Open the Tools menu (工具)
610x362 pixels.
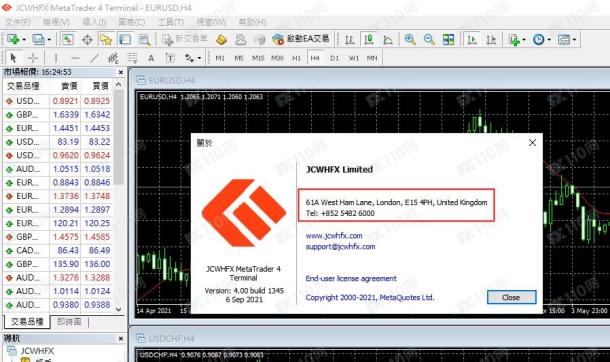(170, 22)
